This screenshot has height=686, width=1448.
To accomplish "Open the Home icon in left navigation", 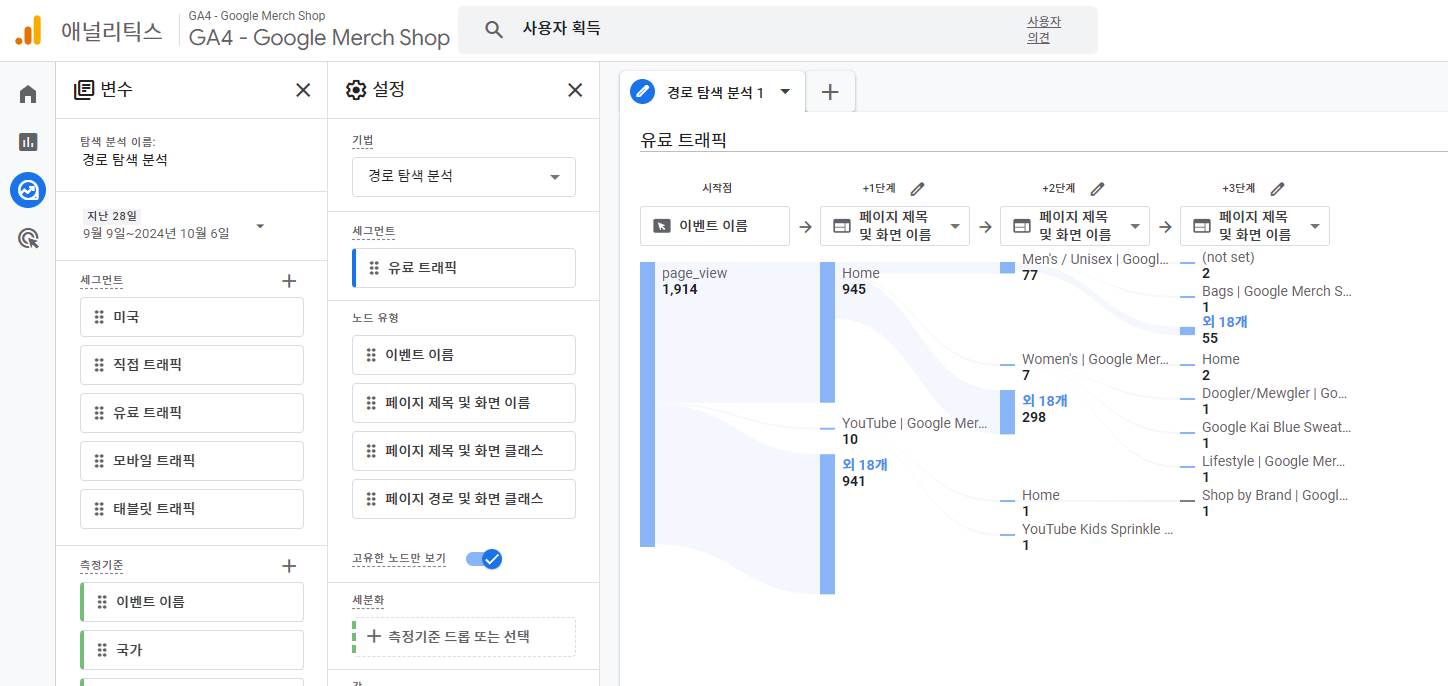I will point(28,94).
